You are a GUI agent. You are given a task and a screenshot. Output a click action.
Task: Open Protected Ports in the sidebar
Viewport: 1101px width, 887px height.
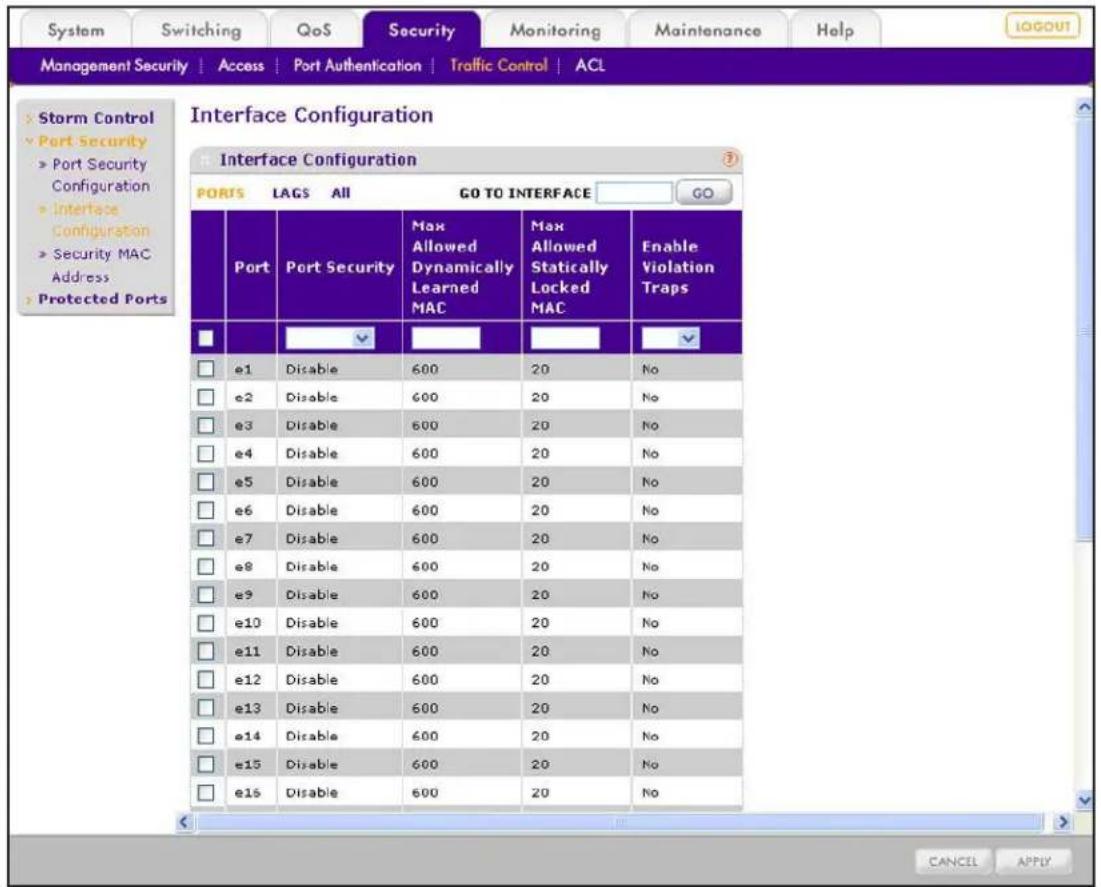pos(103,298)
